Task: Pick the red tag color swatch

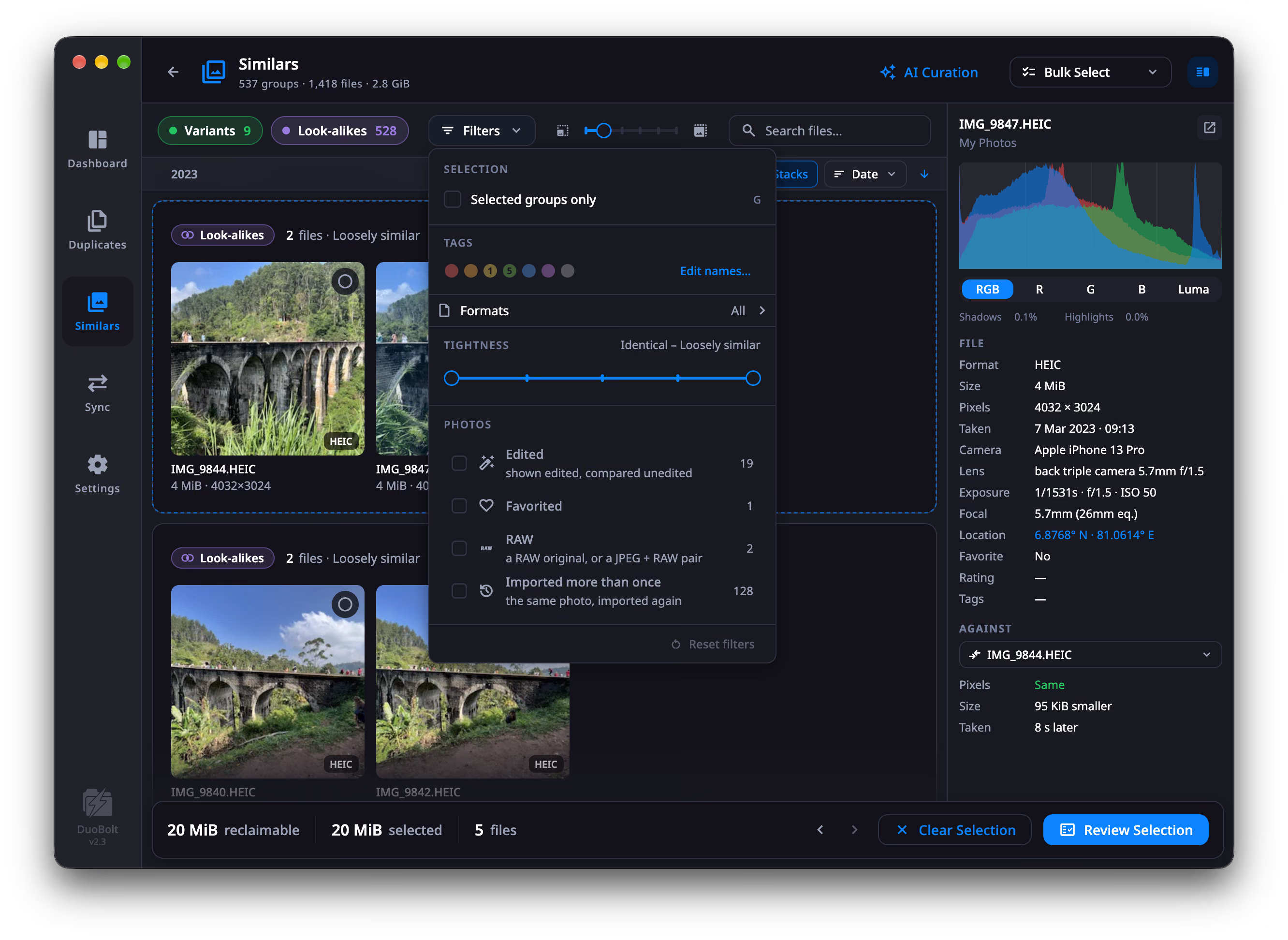Action: click(x=451, y=271)
